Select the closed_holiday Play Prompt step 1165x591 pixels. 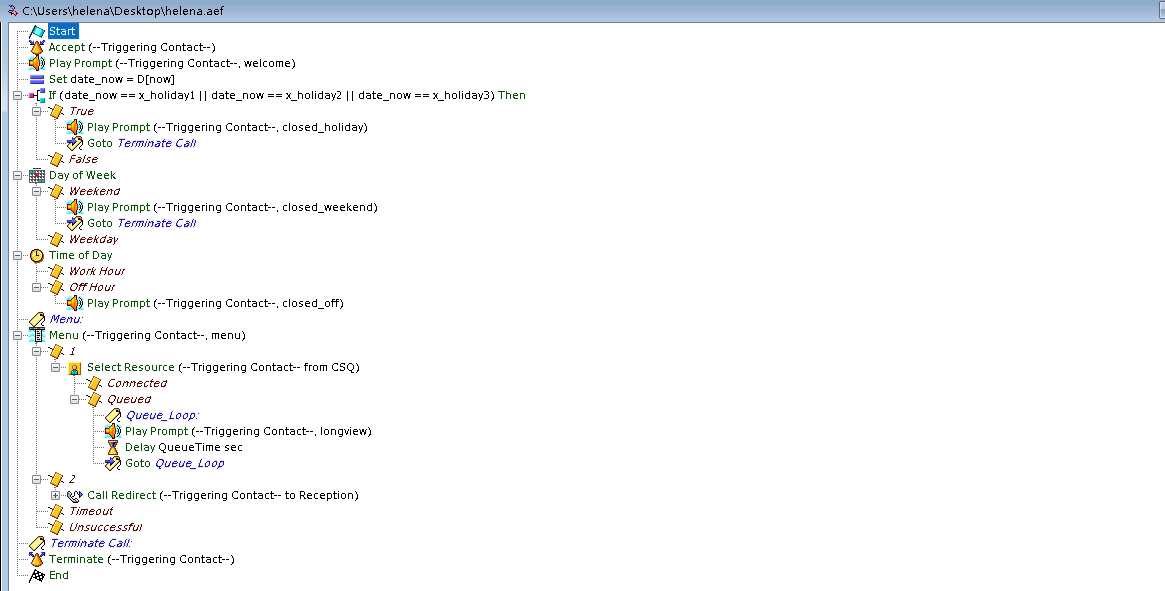227,127
